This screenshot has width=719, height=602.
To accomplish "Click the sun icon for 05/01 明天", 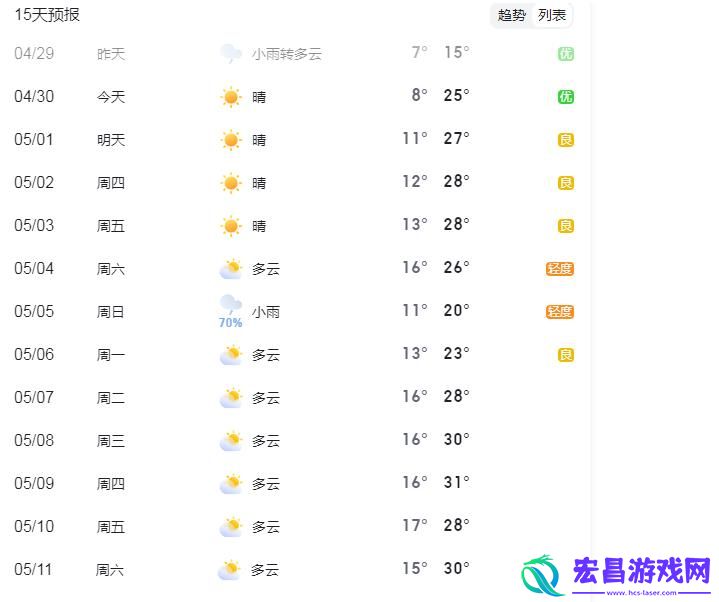I will (231, 140).
